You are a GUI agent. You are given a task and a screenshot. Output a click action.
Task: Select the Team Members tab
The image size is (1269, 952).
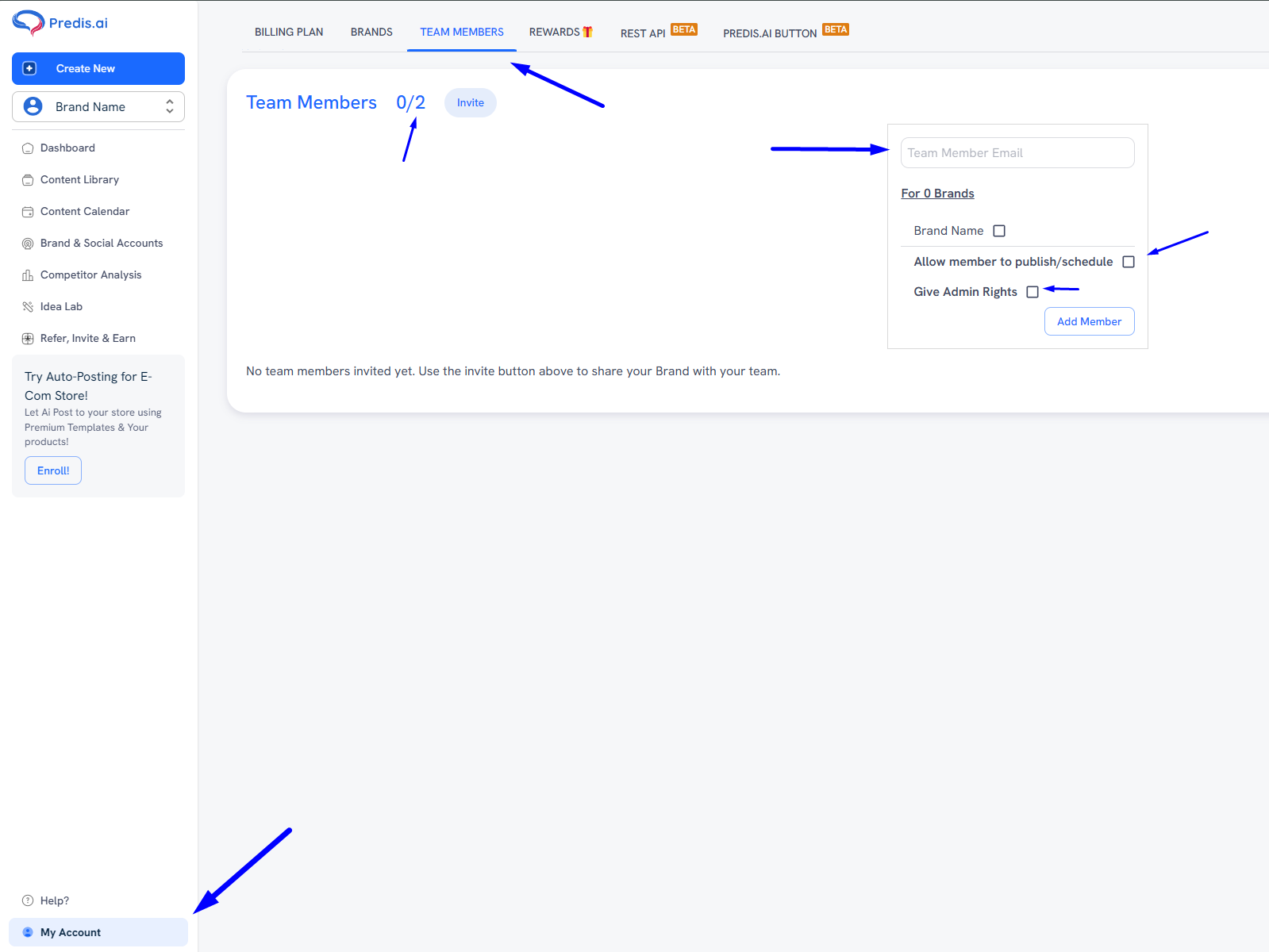[x=462, y=32]
